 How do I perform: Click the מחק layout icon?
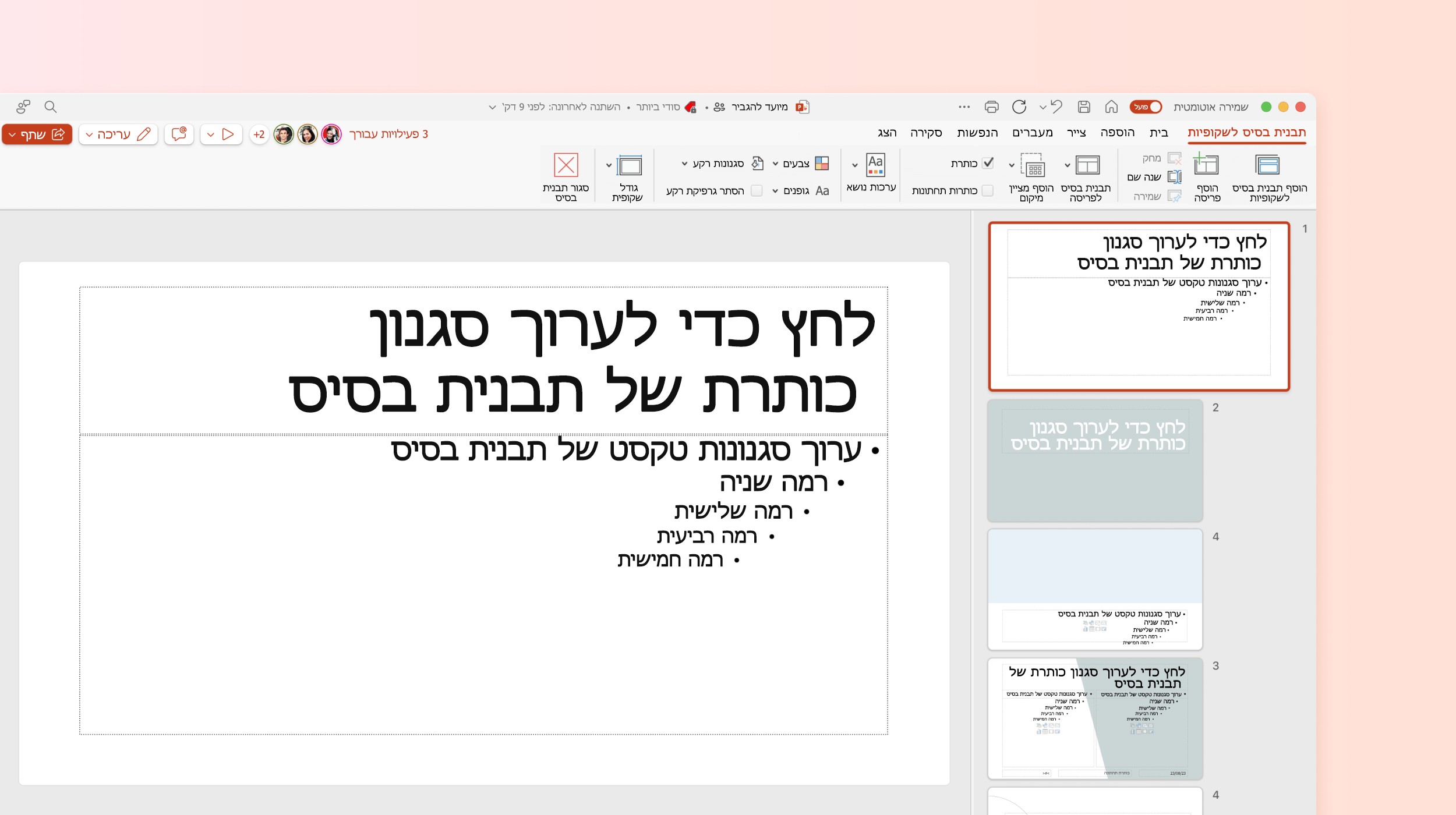coord(1175,158)
